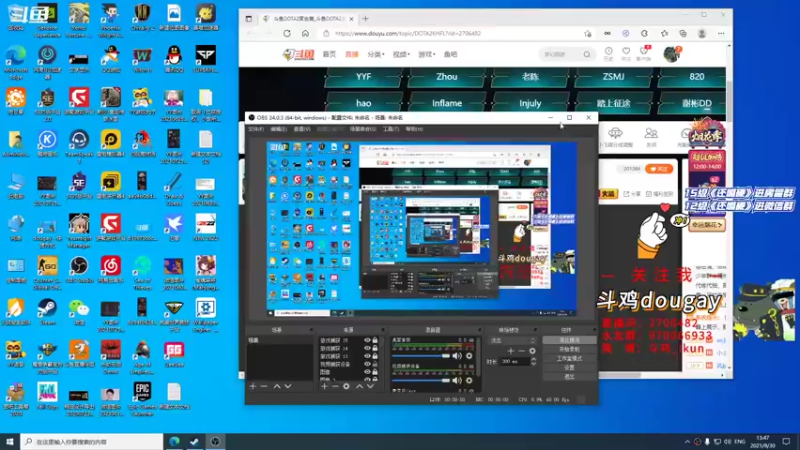Viewport: 800px width, 450px height.
Task: Click the second button in OBS Controls panel
Action: click(569, 349)
